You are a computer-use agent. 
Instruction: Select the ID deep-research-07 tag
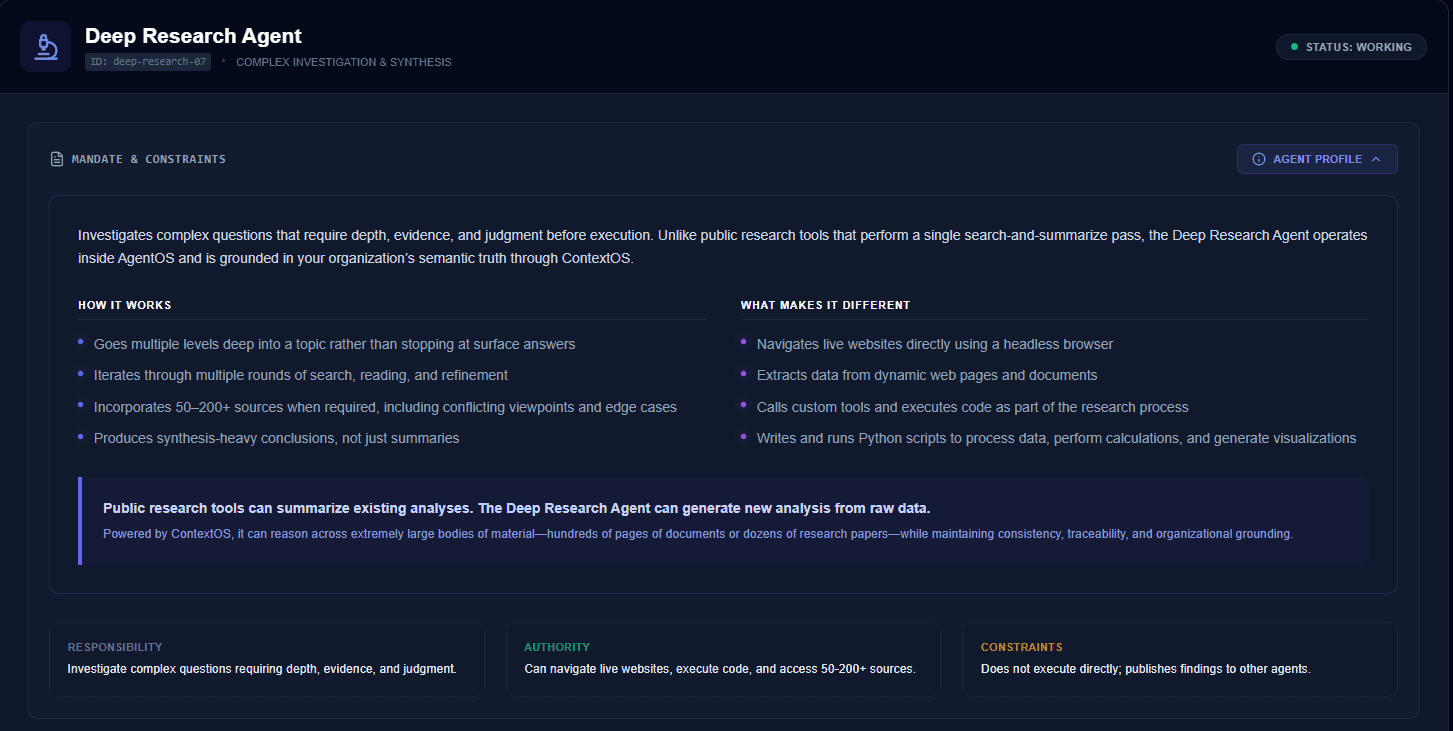[x=148, y=62]
